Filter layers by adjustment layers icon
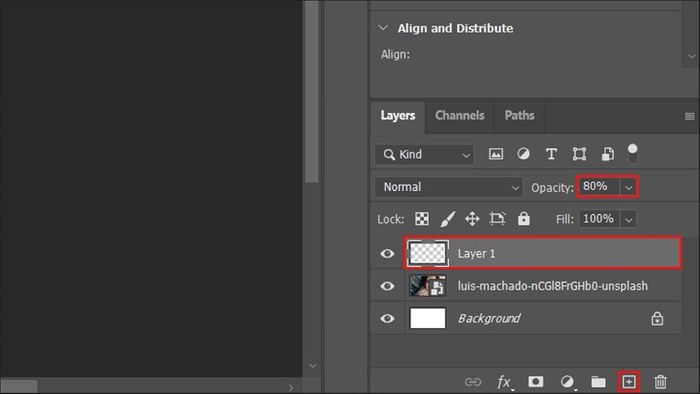Screen dimensions: 700x394 click(523, 154)
